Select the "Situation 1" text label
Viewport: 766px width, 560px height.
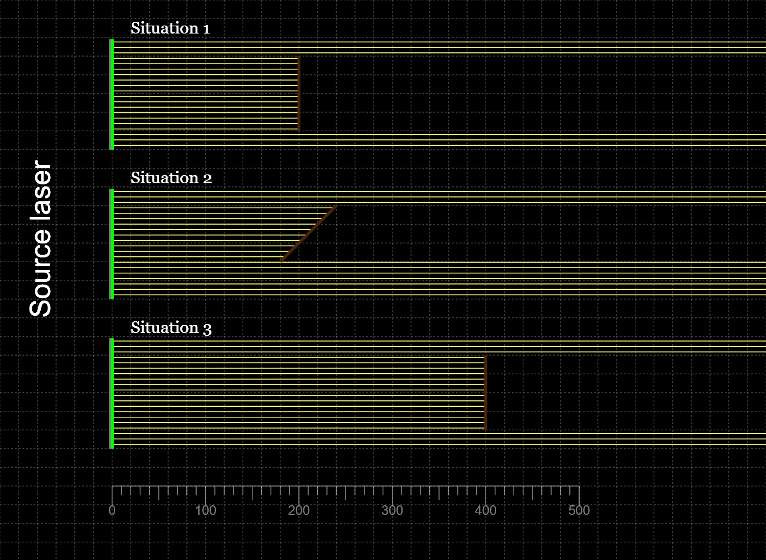click(170, 28)
